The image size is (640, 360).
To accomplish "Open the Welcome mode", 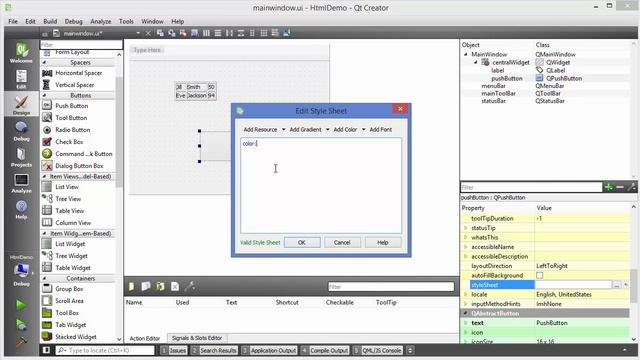I will tap(21, 53).
